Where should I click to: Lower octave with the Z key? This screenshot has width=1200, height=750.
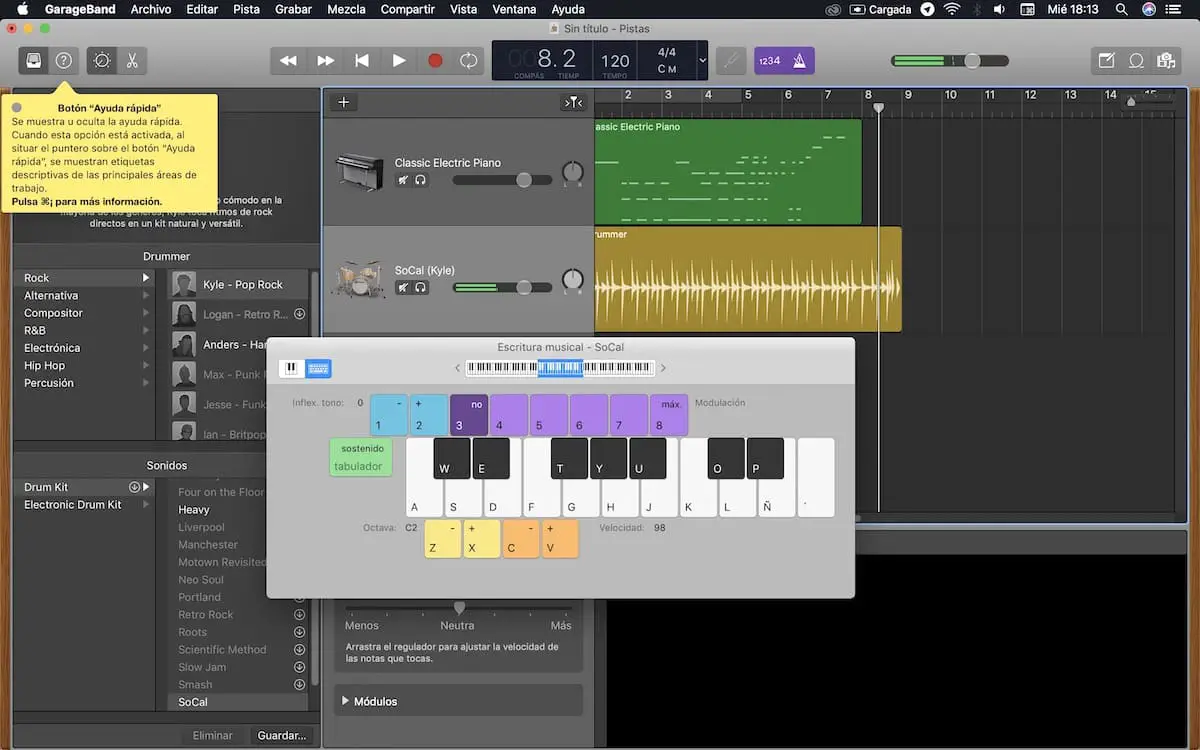click(x=443, y=539)
